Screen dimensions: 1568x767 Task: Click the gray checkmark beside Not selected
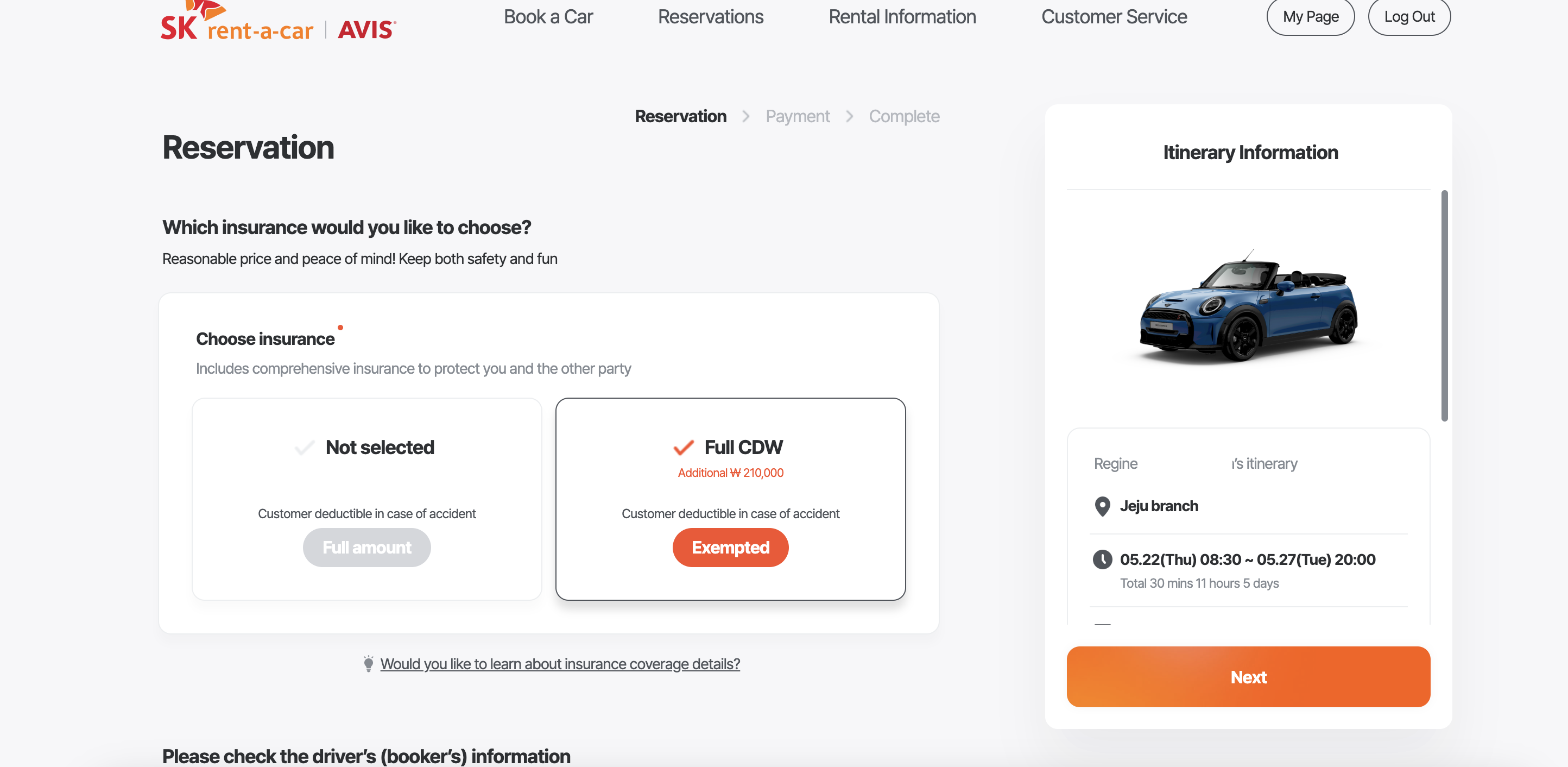tap(305, 448)
